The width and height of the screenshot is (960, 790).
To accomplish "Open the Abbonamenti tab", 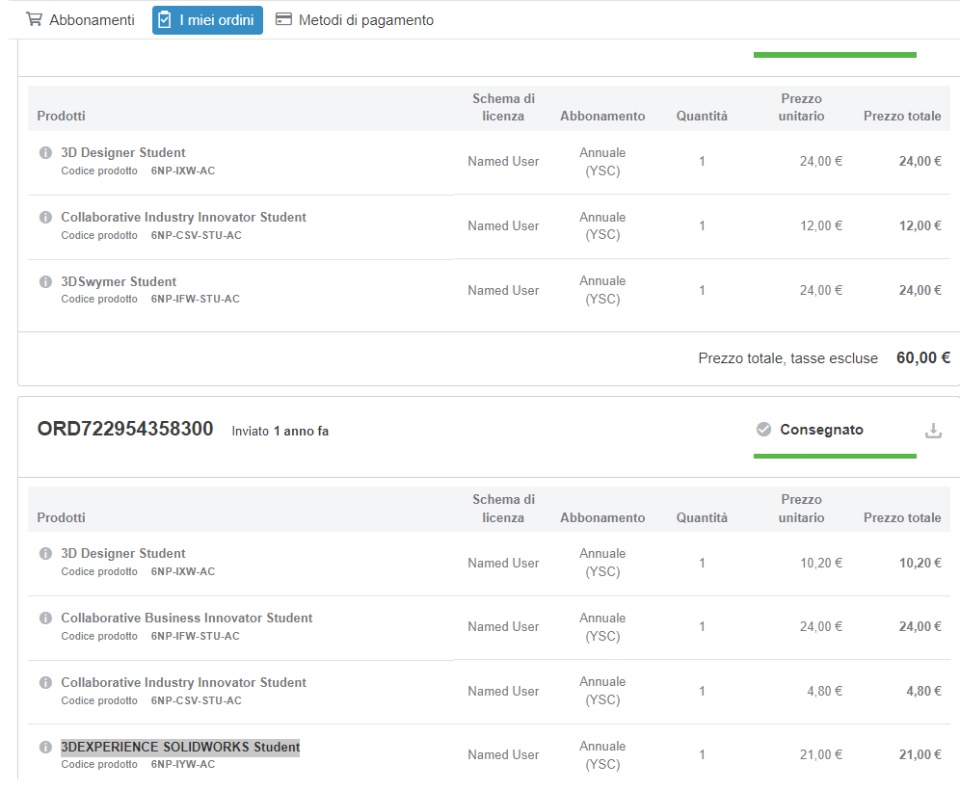I will (x=81, y=20).
